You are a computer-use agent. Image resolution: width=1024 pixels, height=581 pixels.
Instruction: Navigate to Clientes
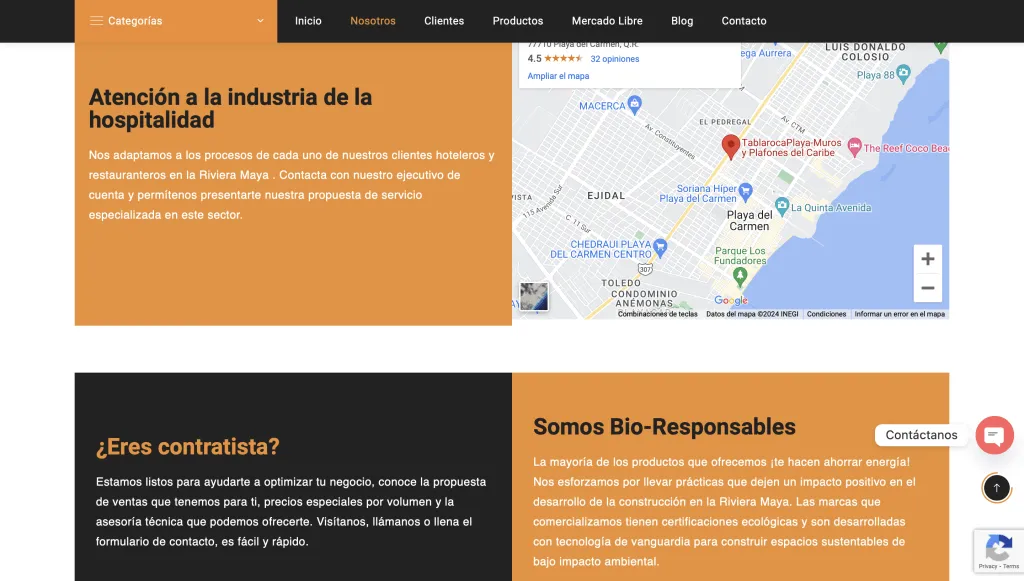tap(444, 21)
